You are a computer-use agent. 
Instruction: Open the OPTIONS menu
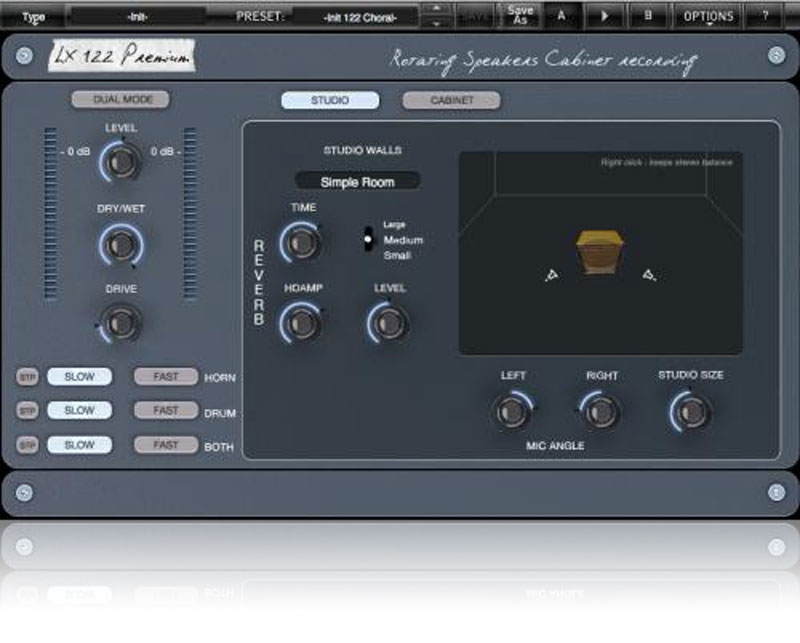point(708,16)
